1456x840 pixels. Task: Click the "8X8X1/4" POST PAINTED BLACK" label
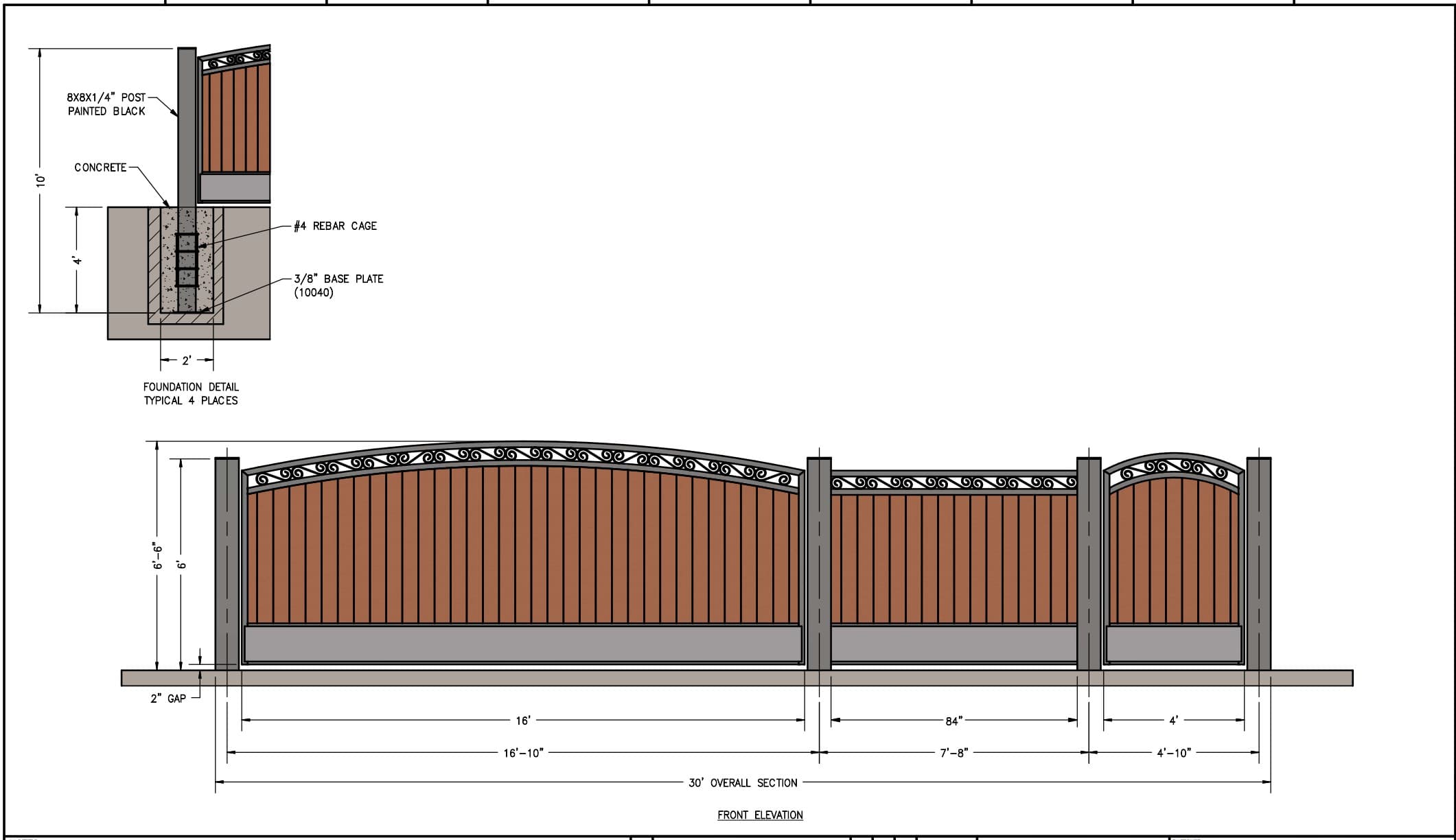[106, 104]
